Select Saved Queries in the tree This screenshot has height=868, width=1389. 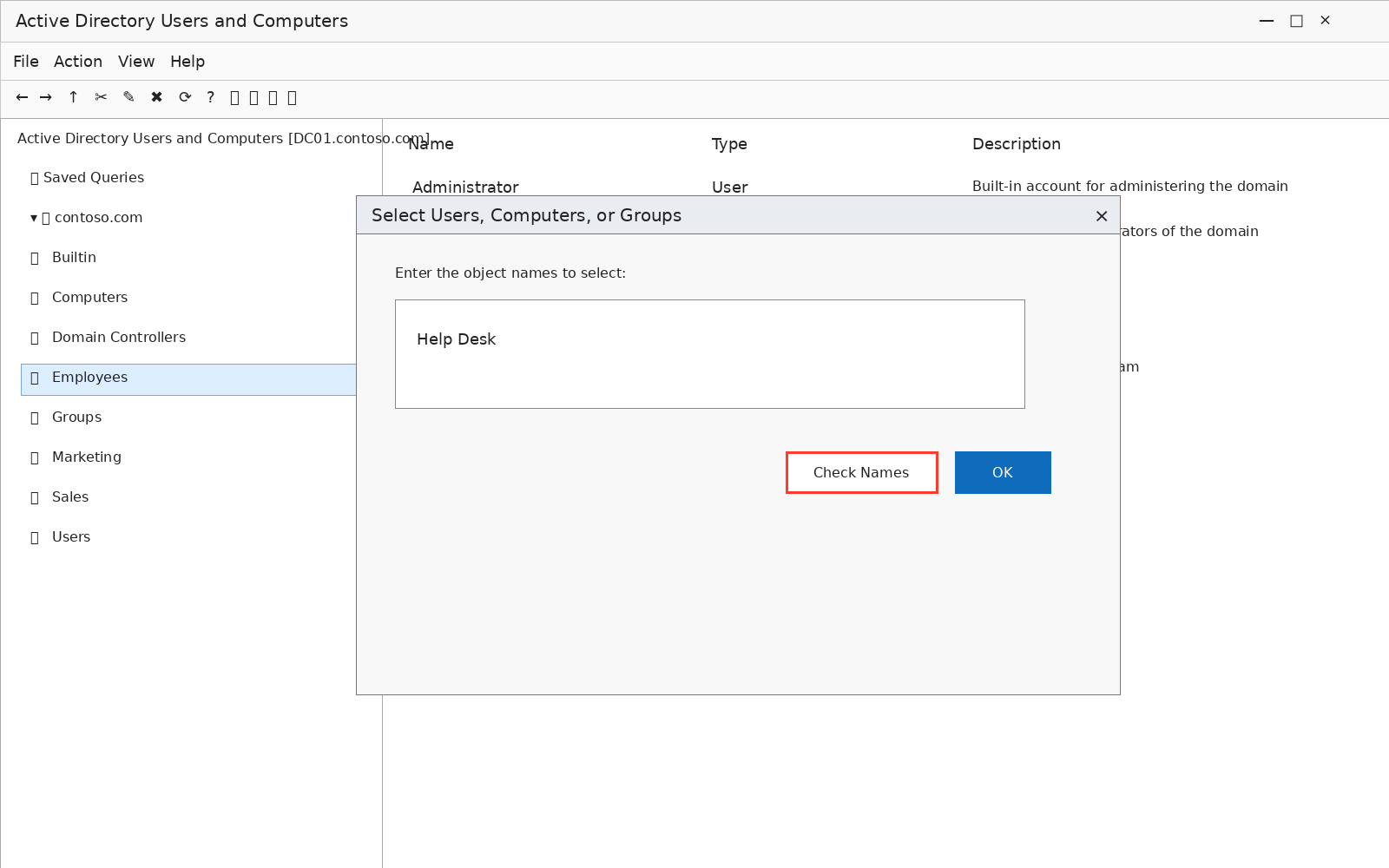[94, 178]
